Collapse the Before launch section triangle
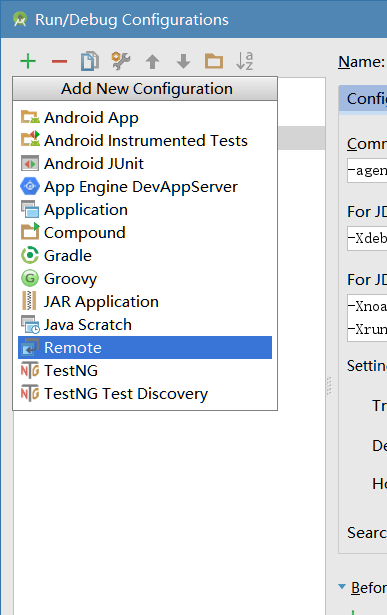The height and width of the screenshot is (615, 387). pos(342,586)
